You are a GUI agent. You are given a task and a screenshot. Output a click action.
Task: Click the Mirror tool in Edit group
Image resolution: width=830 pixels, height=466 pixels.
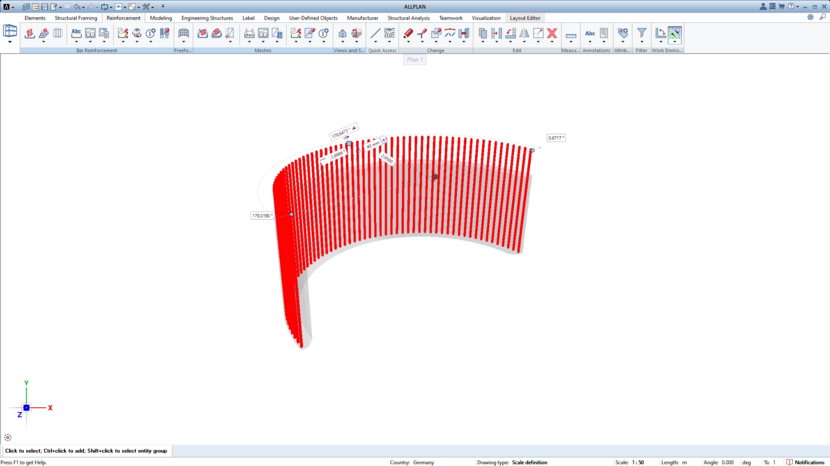524,33
